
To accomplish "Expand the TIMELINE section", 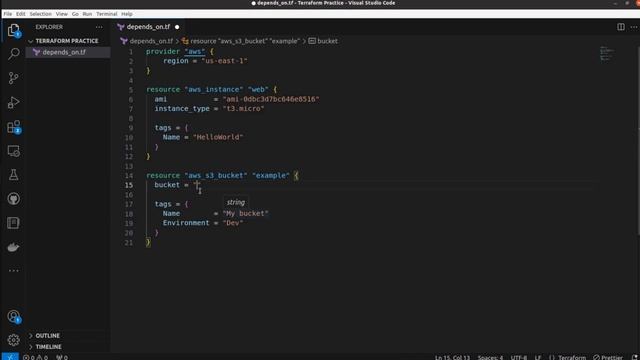I will 48,347.
